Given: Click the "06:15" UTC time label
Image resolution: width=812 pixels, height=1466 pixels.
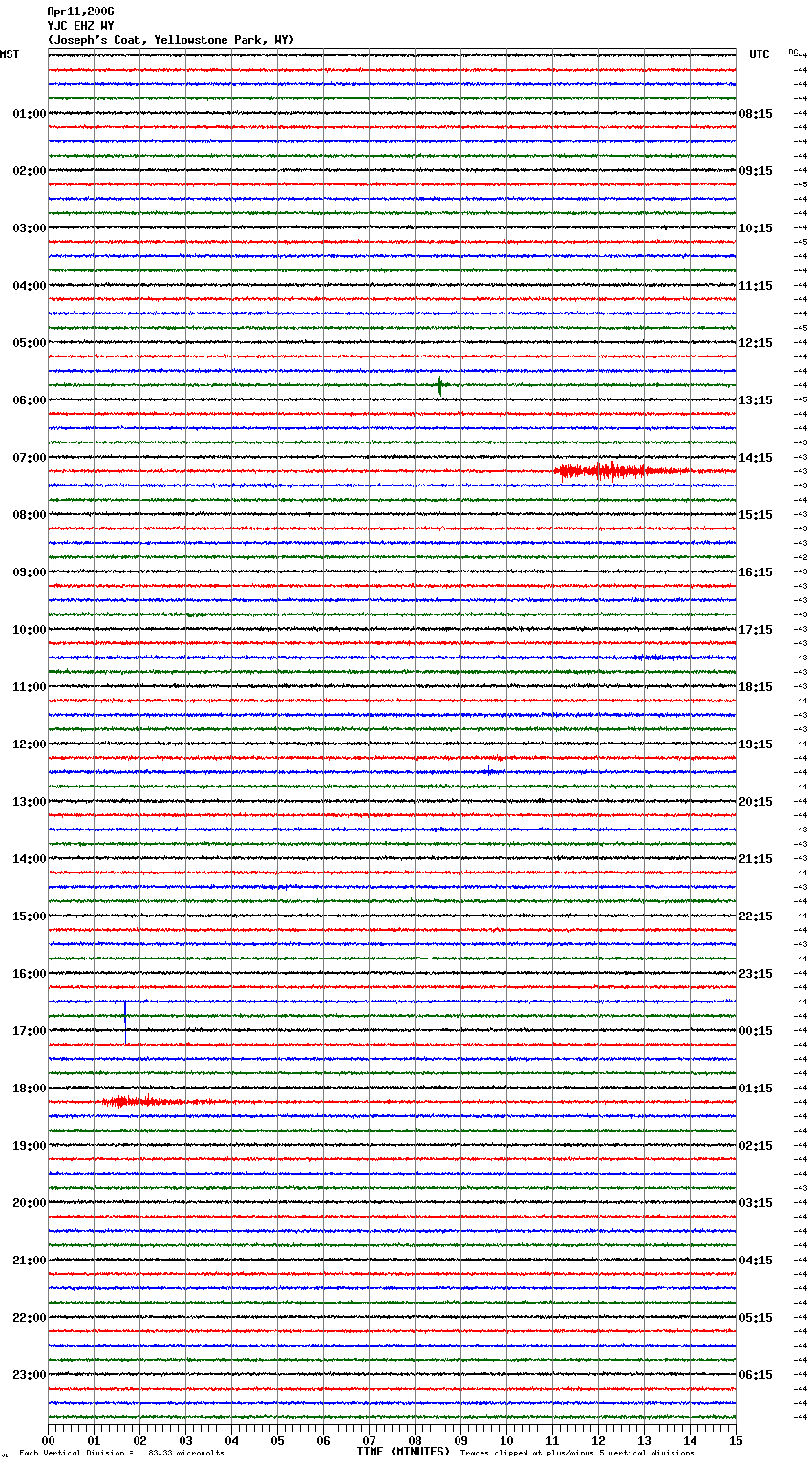Looking at the screenshot, I should tap(756, 1375).
